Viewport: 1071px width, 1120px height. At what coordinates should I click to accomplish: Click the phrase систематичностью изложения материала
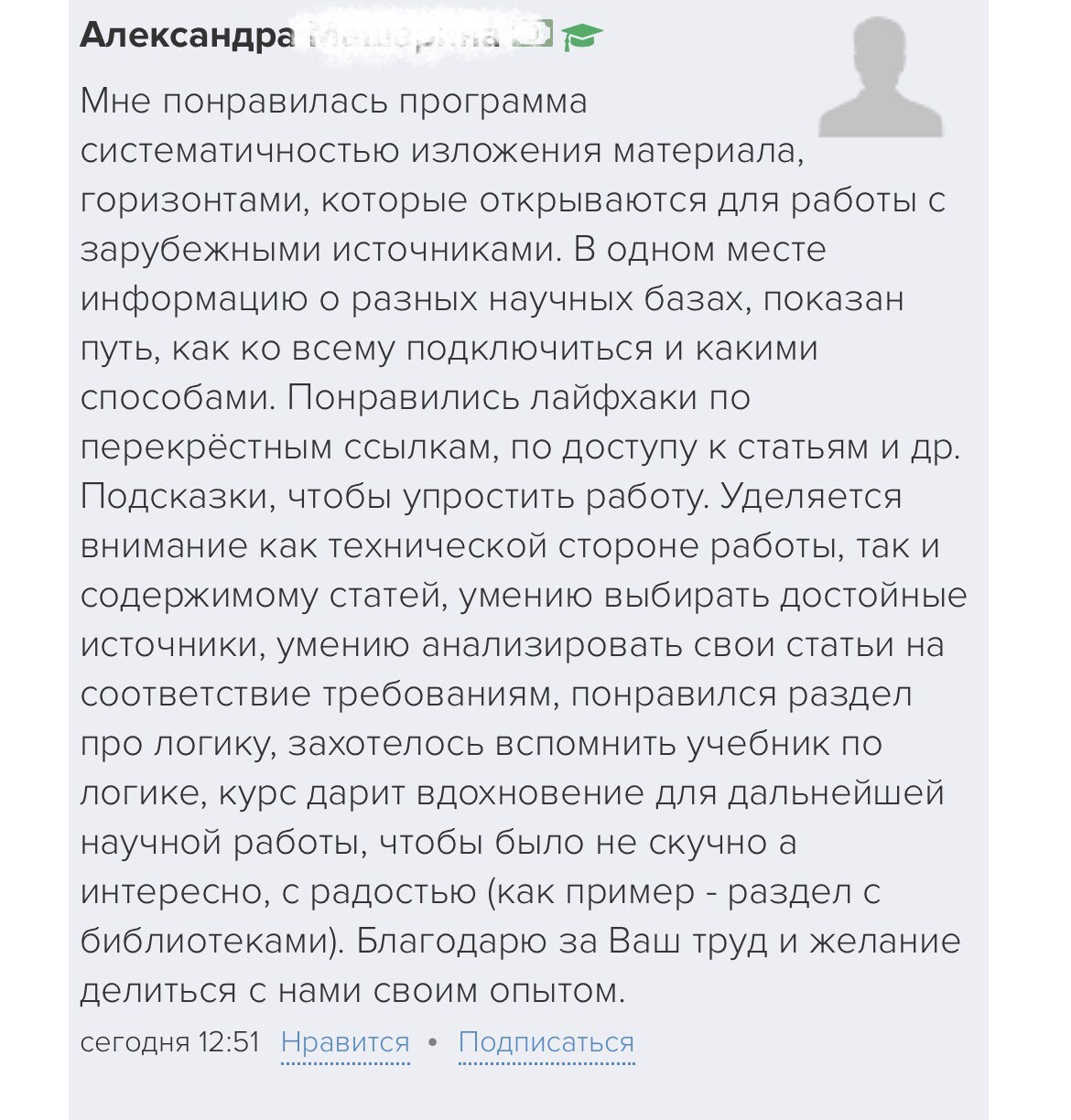[x=442, y=150]
